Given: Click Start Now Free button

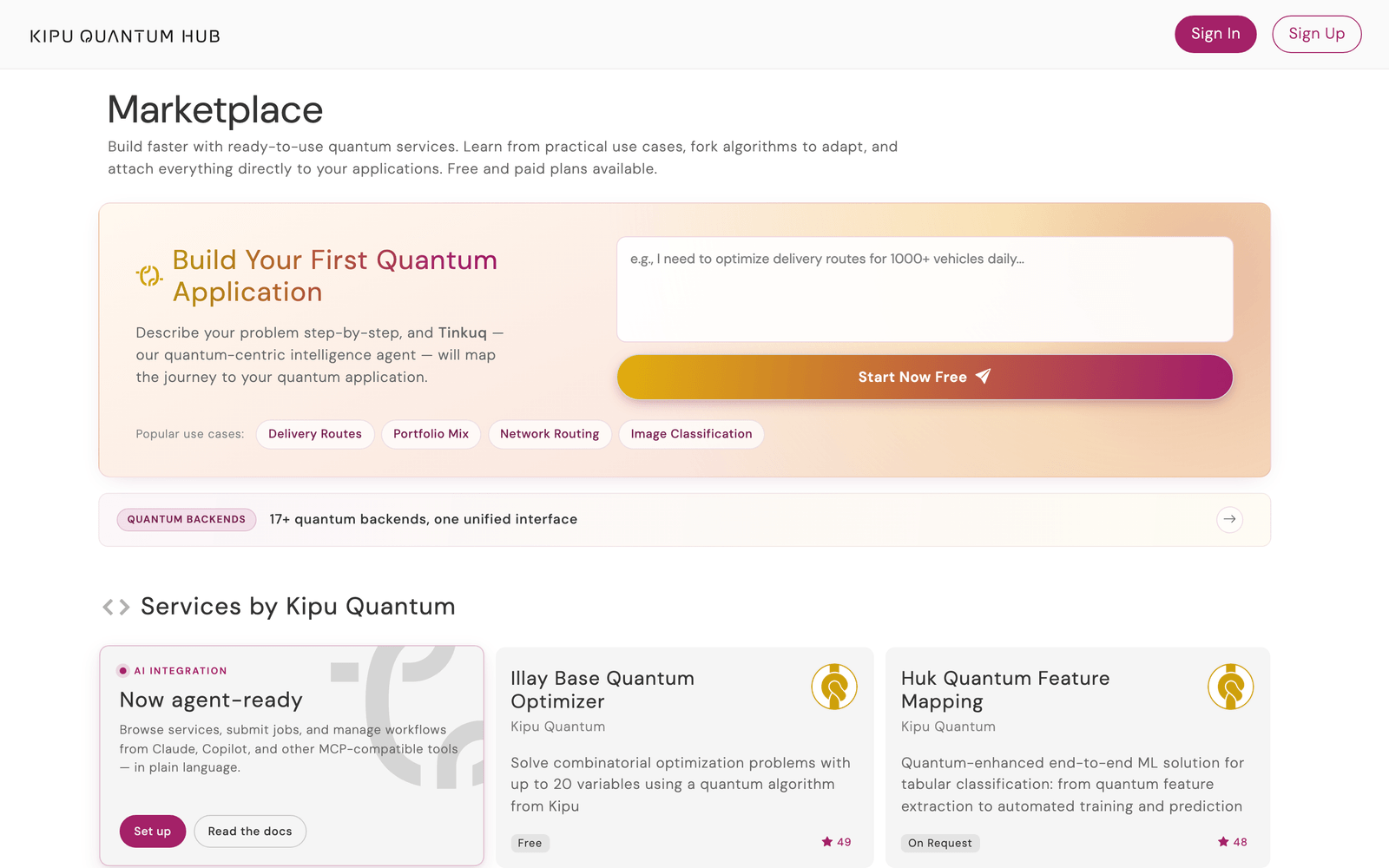Looking at the screenshot, I should click(x=925, y=377).
